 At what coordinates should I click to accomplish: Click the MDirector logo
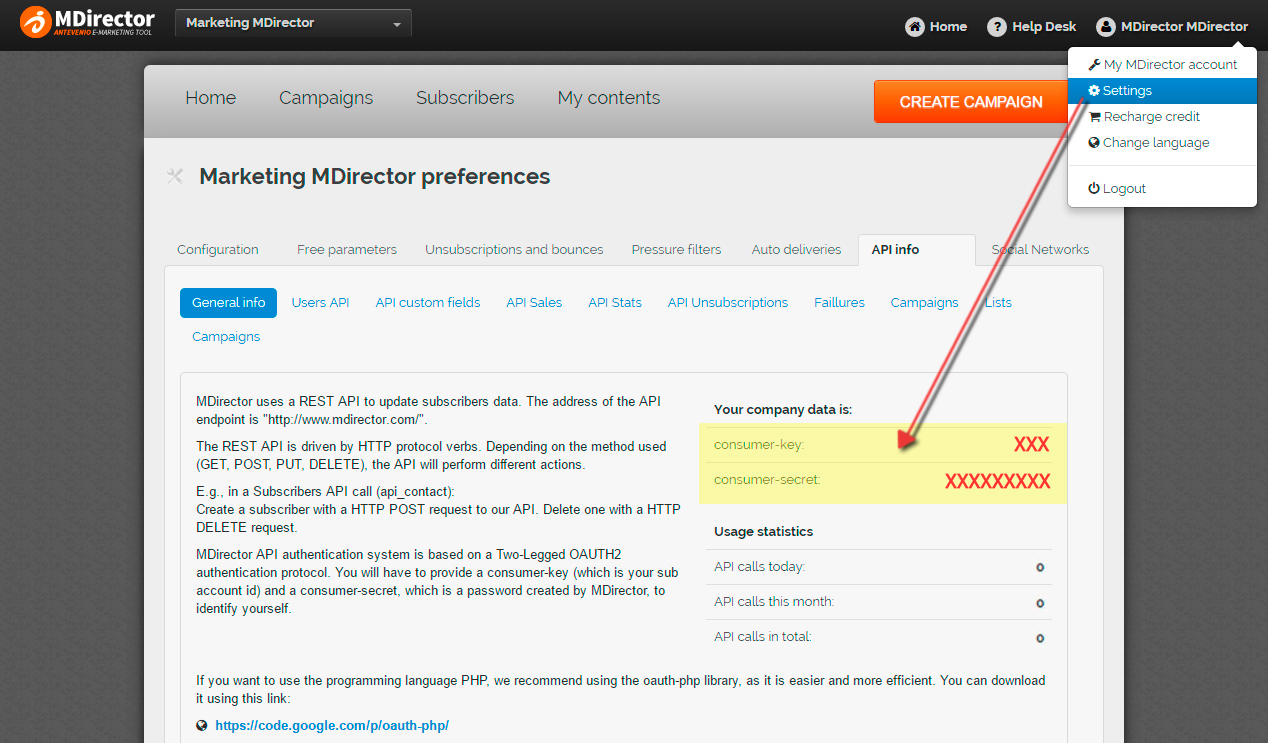[88, 23]
